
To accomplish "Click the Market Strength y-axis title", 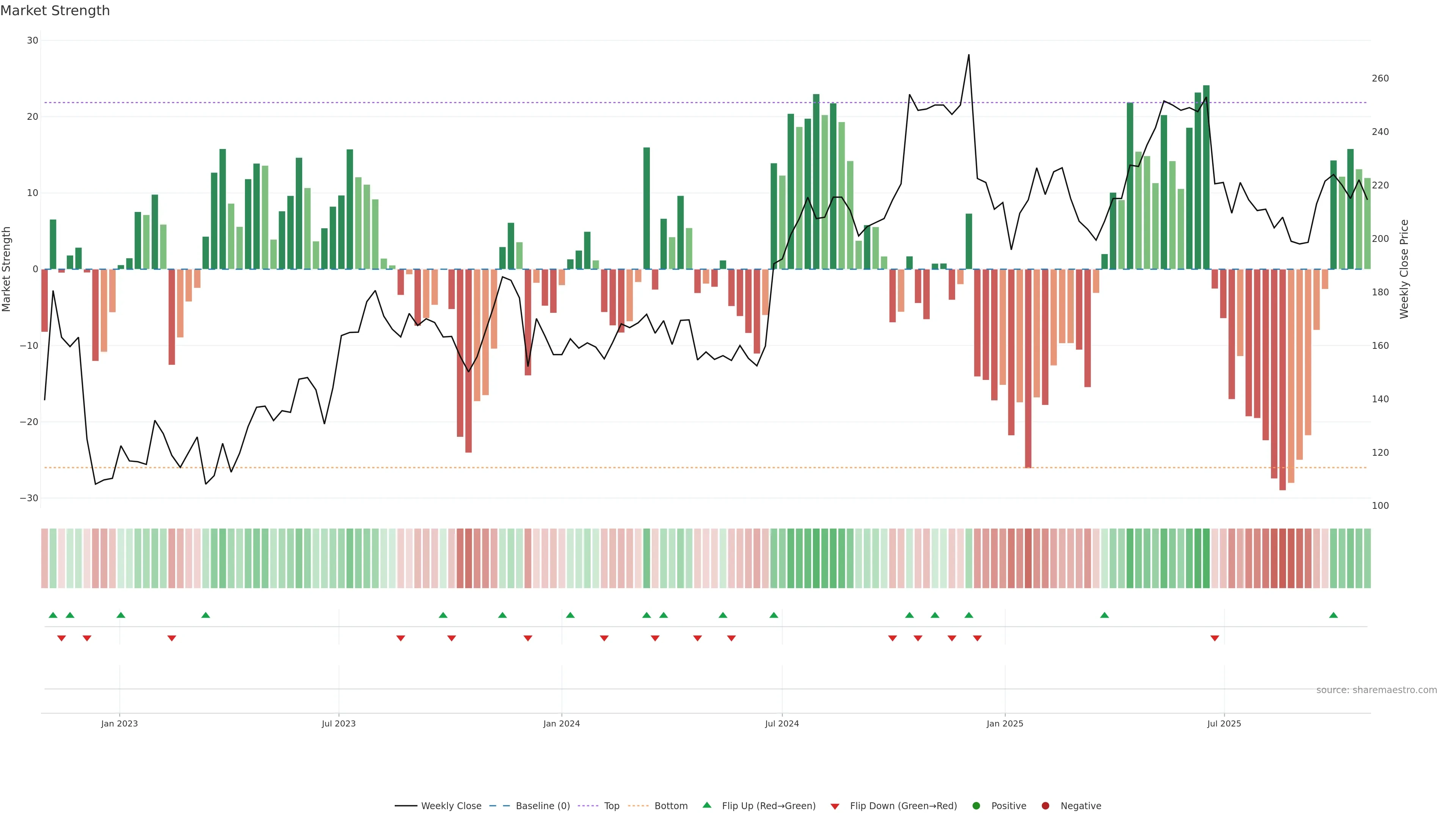I will [7, 269].
